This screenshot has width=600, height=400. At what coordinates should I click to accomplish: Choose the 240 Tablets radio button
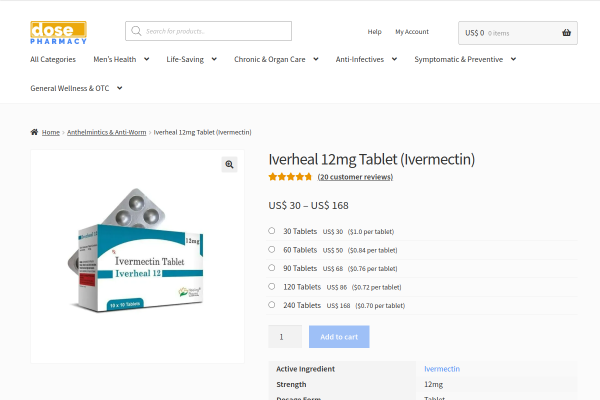click(272, 305)
